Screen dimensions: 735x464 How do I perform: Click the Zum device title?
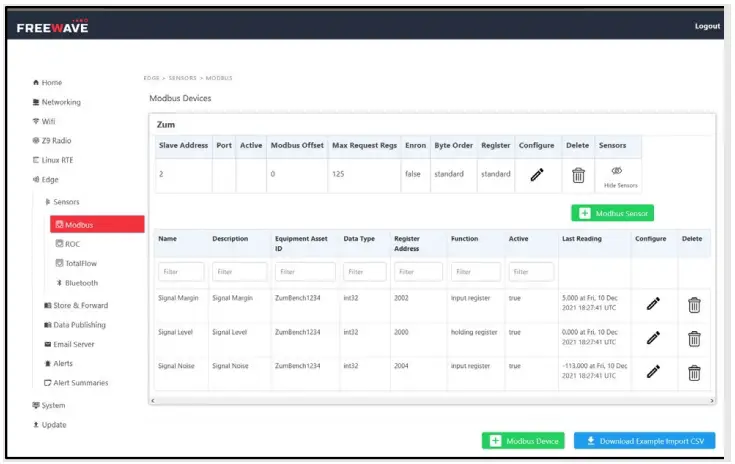point(166,125)
